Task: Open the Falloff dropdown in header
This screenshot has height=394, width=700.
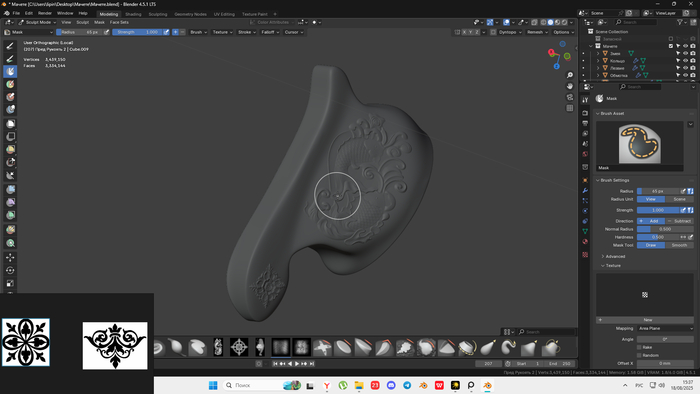Action: pos(270,32)
